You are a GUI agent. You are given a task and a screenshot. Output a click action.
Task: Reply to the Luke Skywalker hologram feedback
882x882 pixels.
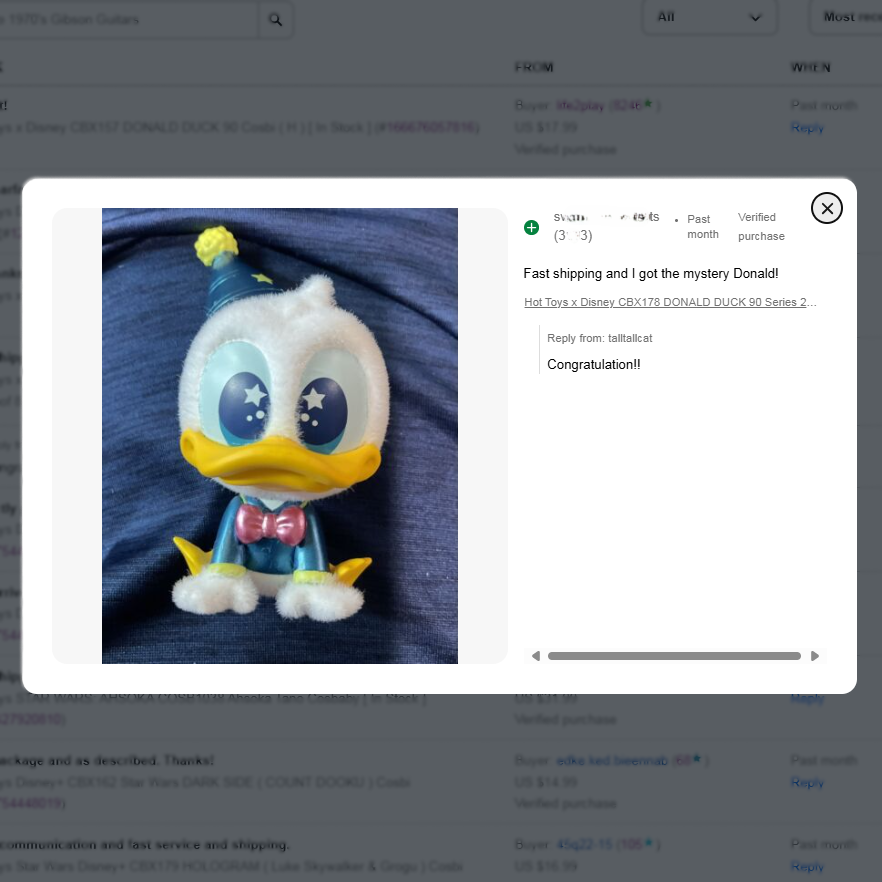point(807,866)
